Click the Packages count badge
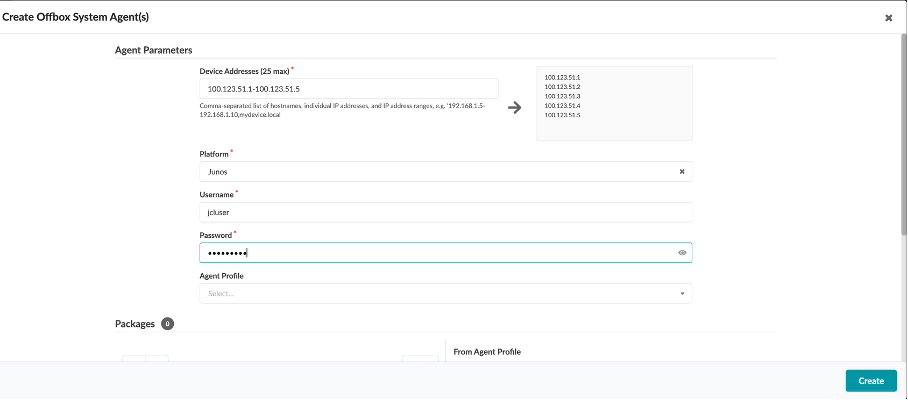Image resolution: width=908 pixels, height=400 pixels. [167, 324]
